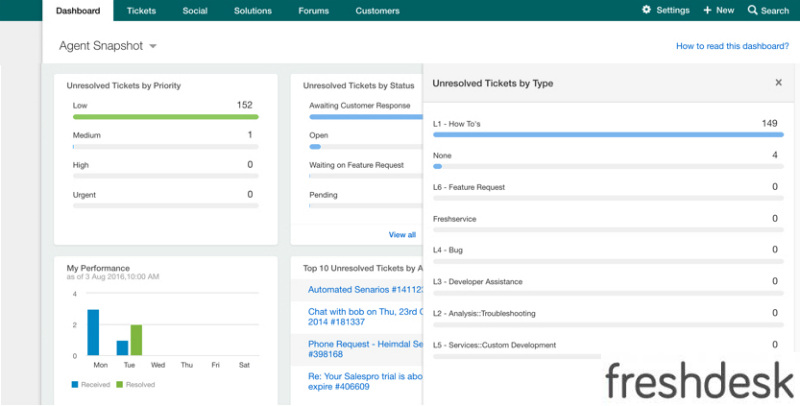The image size is (800, 406).
Task: Open the Forums tab
Action: coord(313,11)
